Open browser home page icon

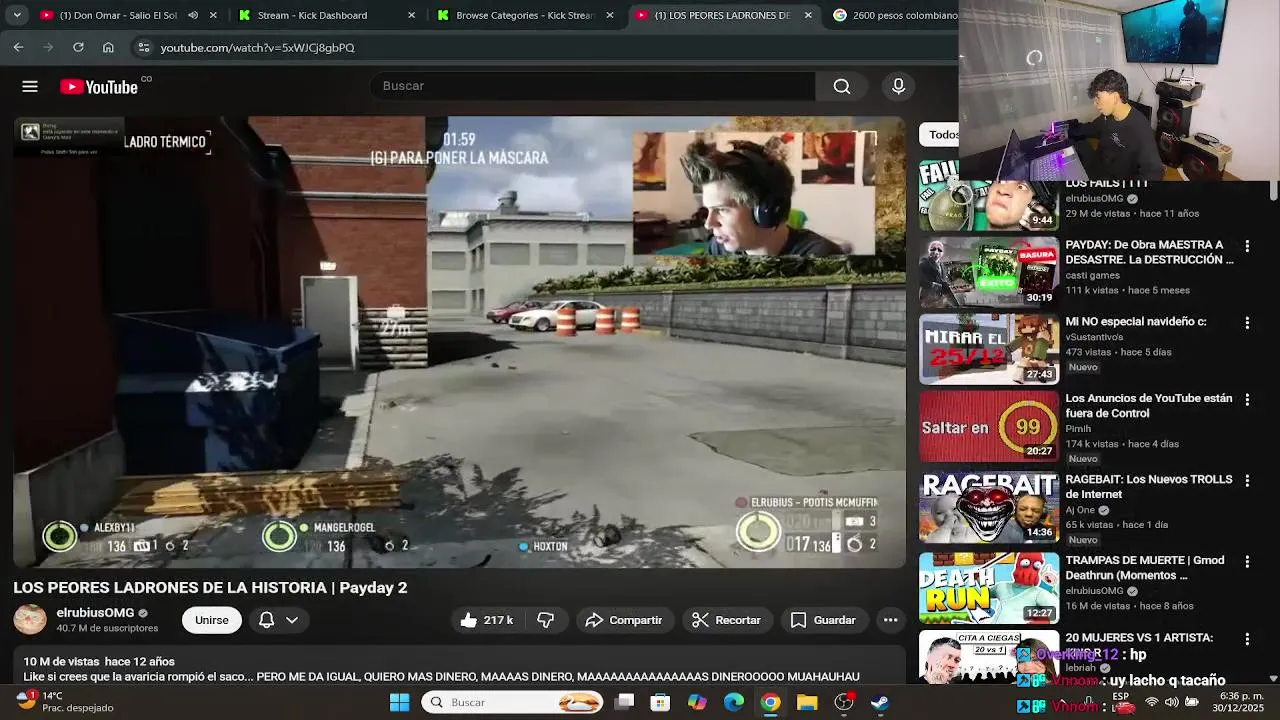(108, 47)
